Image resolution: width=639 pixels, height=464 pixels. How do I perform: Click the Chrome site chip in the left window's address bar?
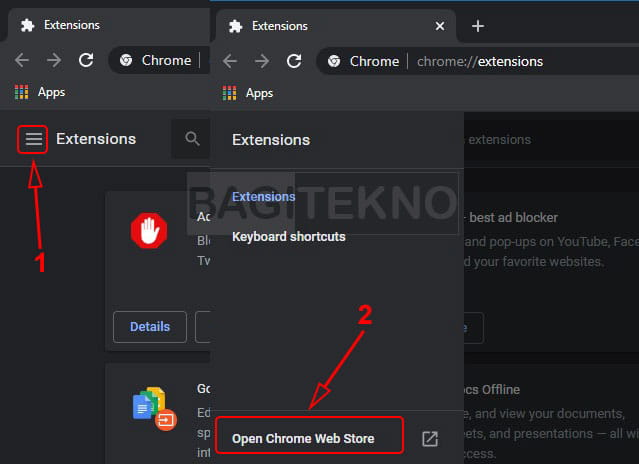156,60
